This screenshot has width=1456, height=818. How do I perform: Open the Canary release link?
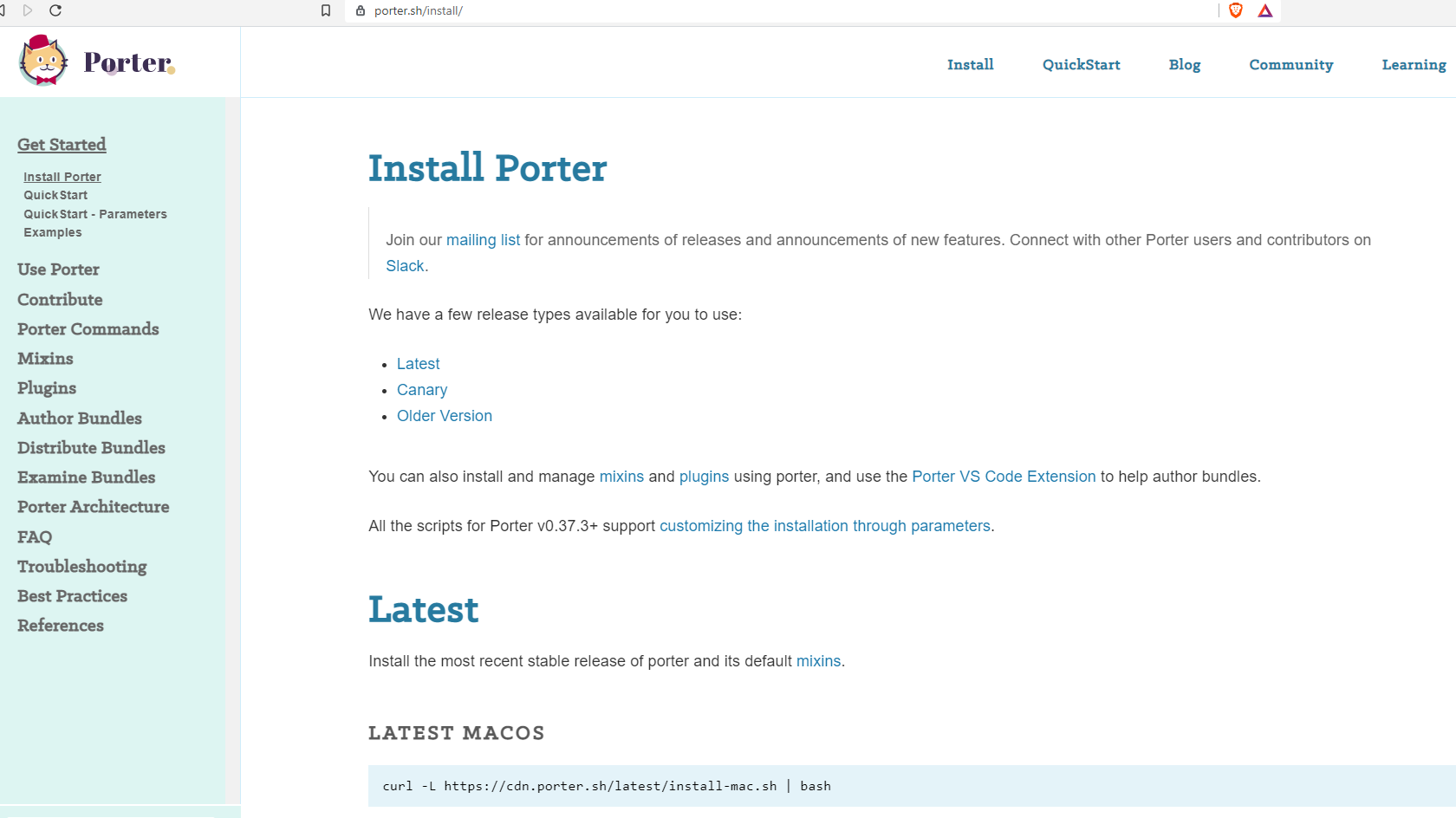(422, 390)
